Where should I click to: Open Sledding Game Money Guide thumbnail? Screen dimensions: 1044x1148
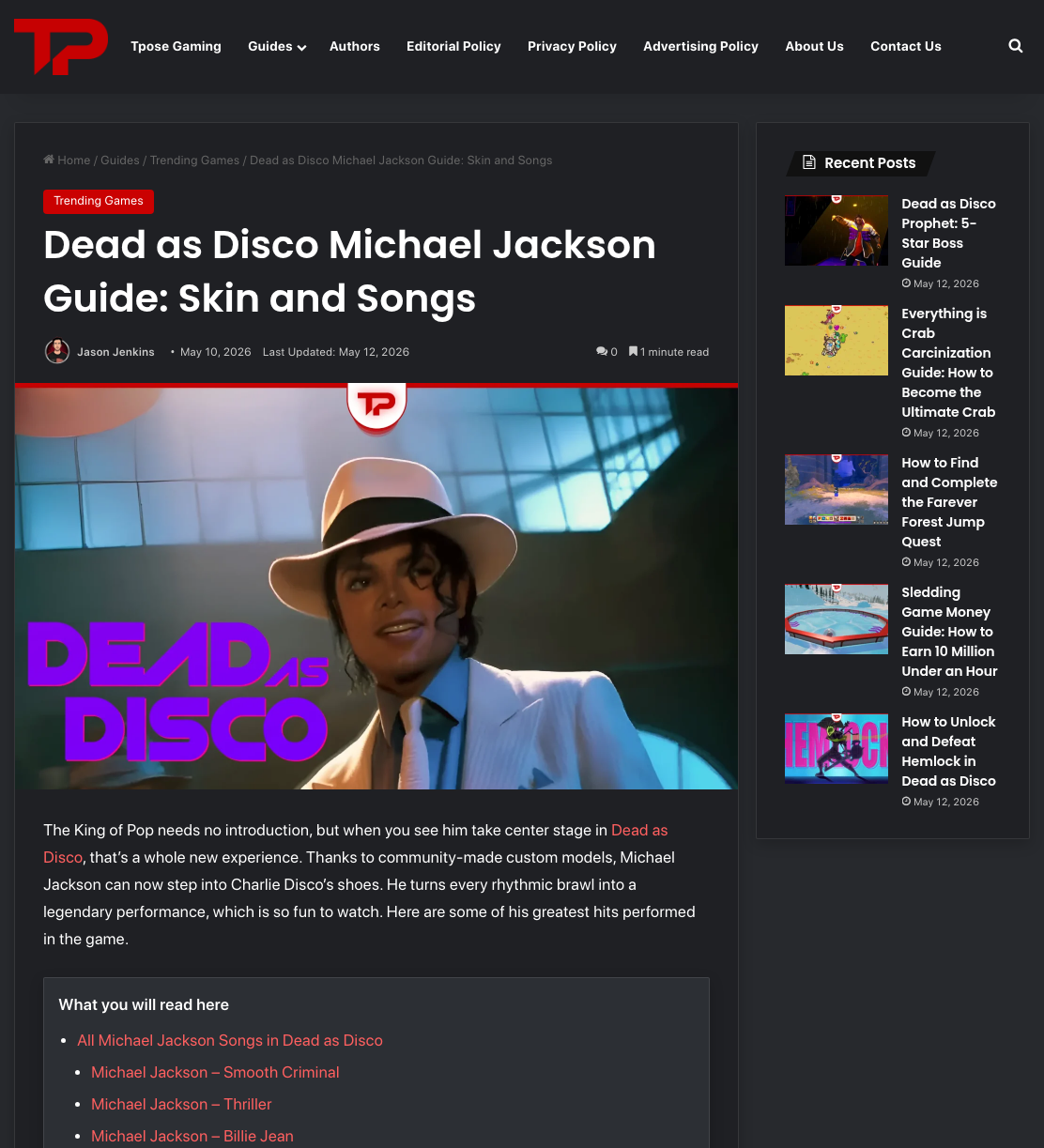coord(837,619)
